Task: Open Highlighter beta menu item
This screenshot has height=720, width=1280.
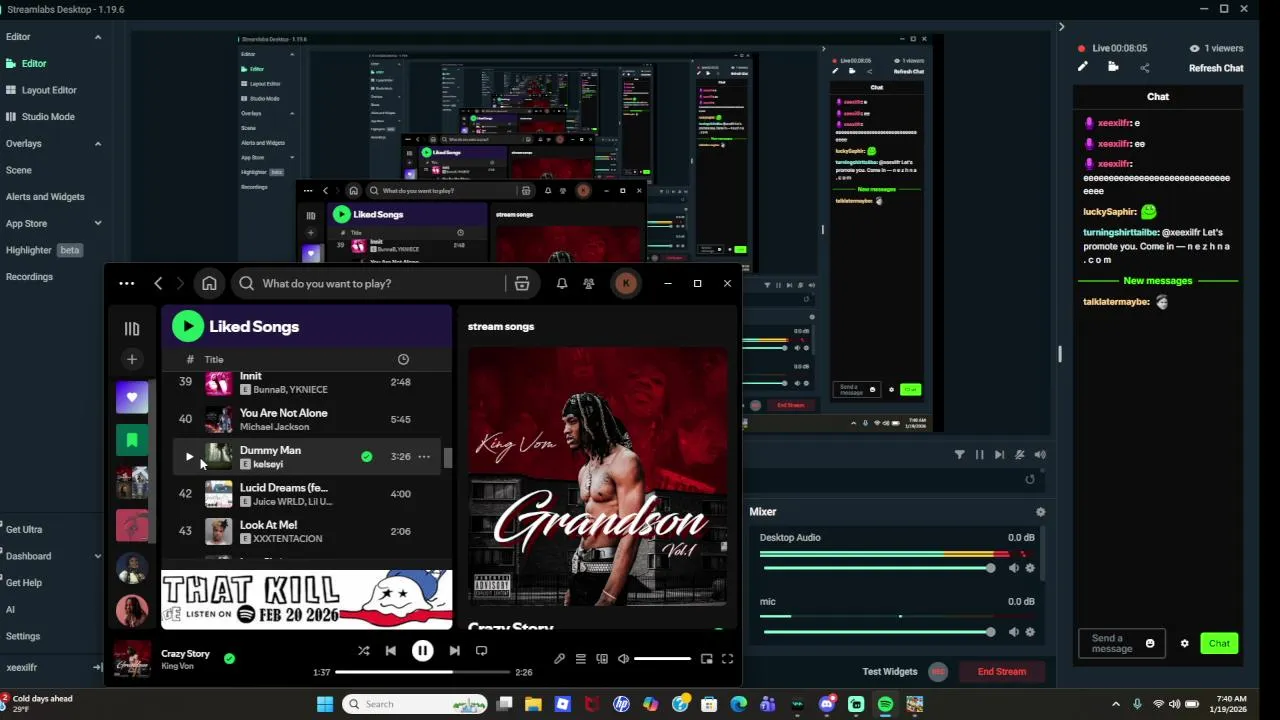Action: [44, 250]
